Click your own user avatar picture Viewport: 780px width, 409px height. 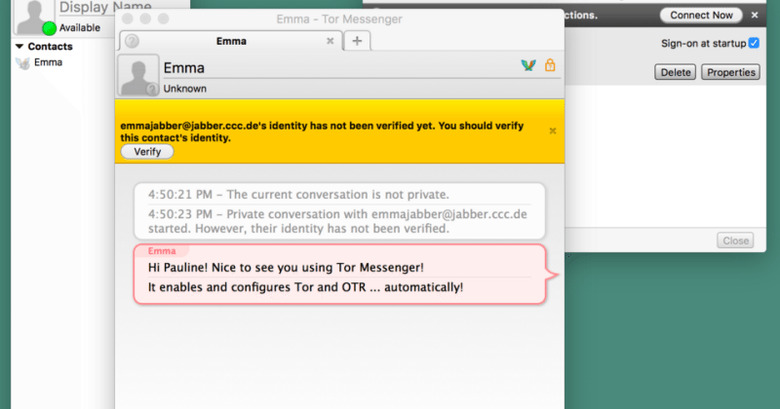33,16
